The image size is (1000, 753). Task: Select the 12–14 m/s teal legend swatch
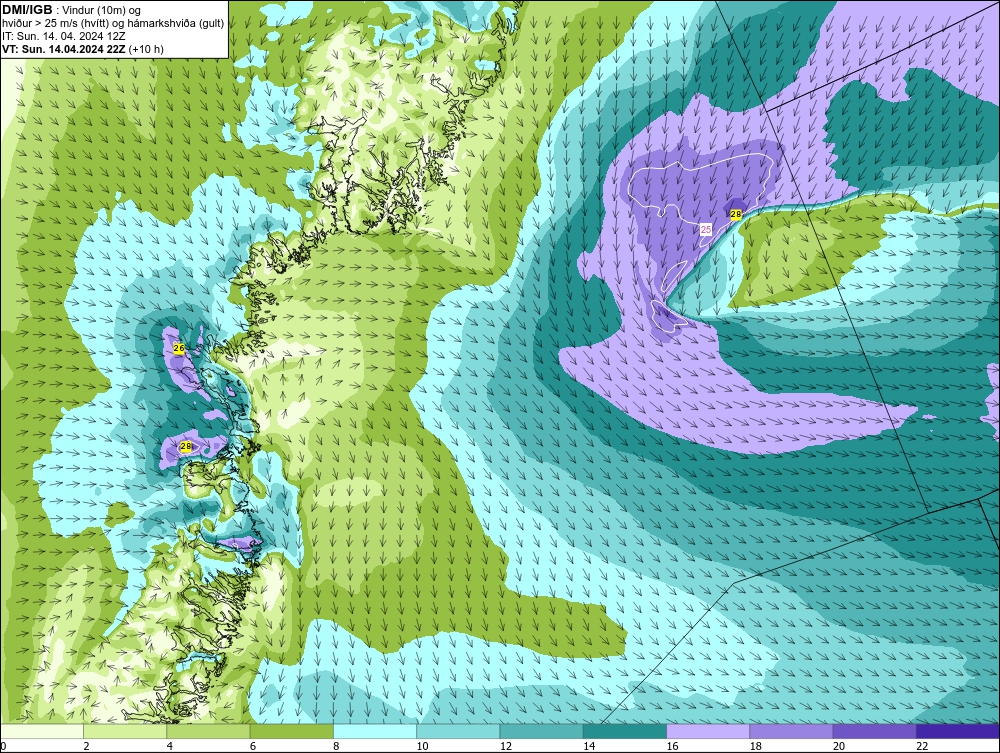[x=541, y=731]
